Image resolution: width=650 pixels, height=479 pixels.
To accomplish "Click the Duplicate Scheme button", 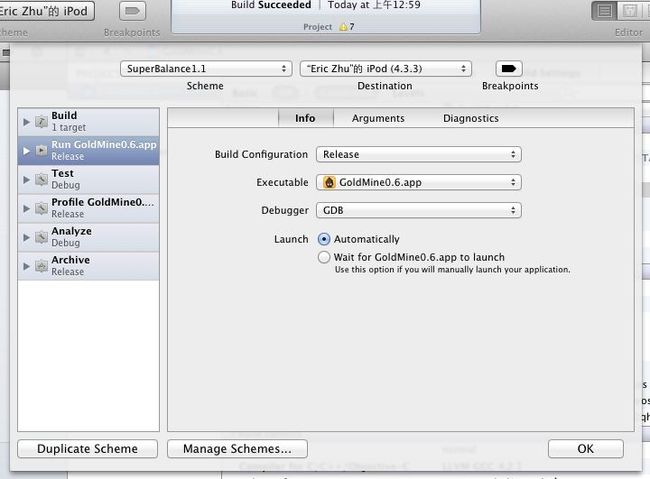I will click(87, 449).
